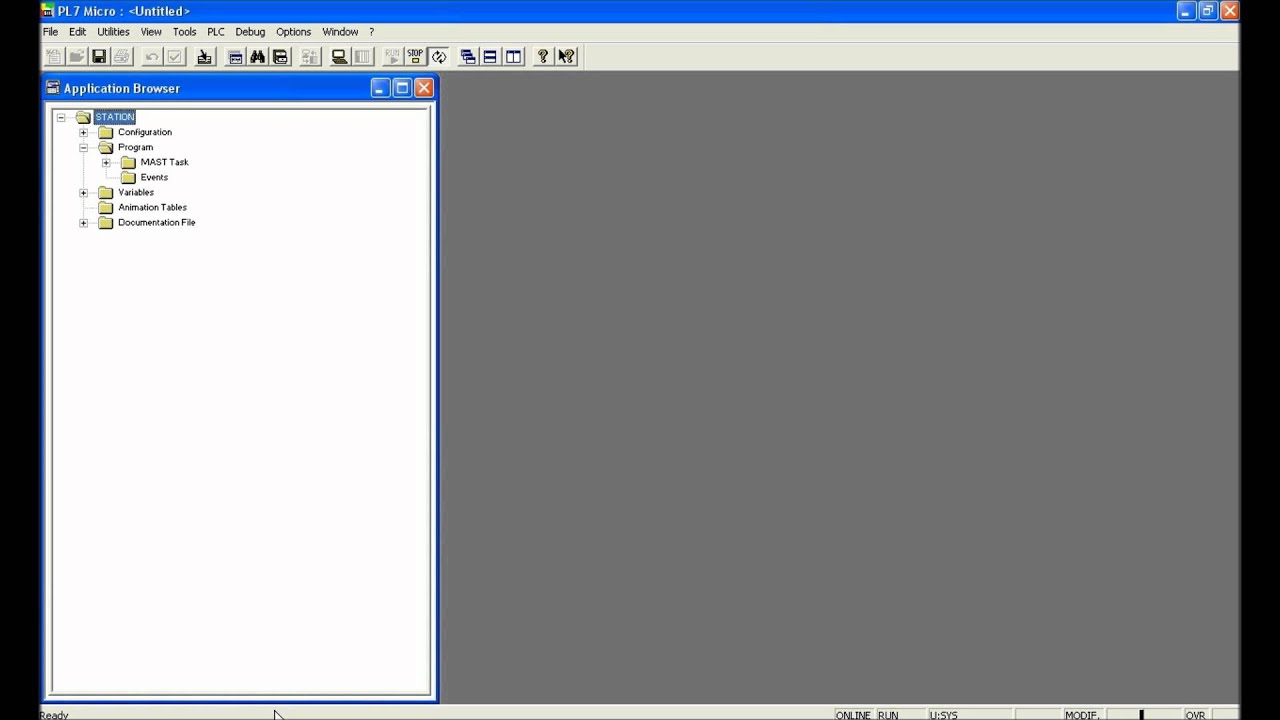Image resolution: width=1280 pixels, height=720 pixels.
Task: Open the Options menu
Action: click(x=293, y=32)
